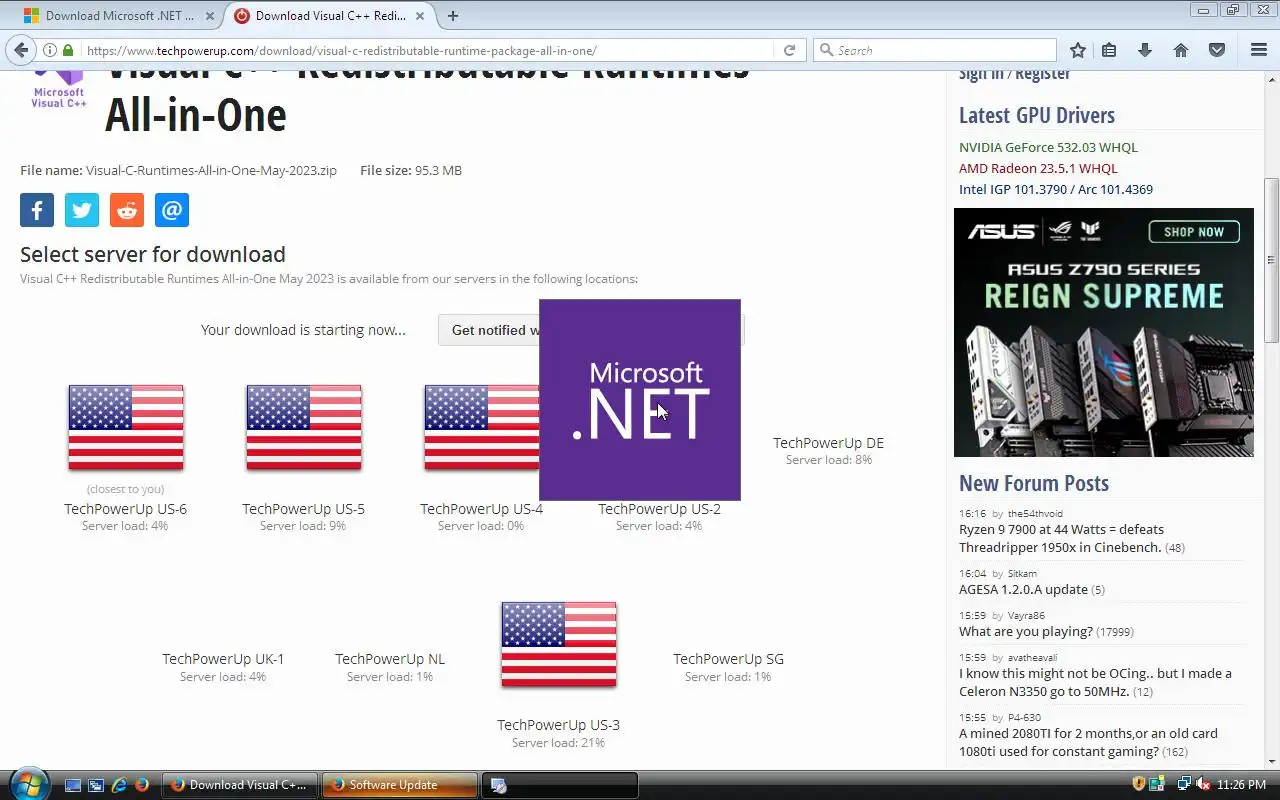Select the Download Visual C++ Redistributable tab
The width and height of the screenshot is (1280, 800).
pyautogui.click(x=329, y=15)
